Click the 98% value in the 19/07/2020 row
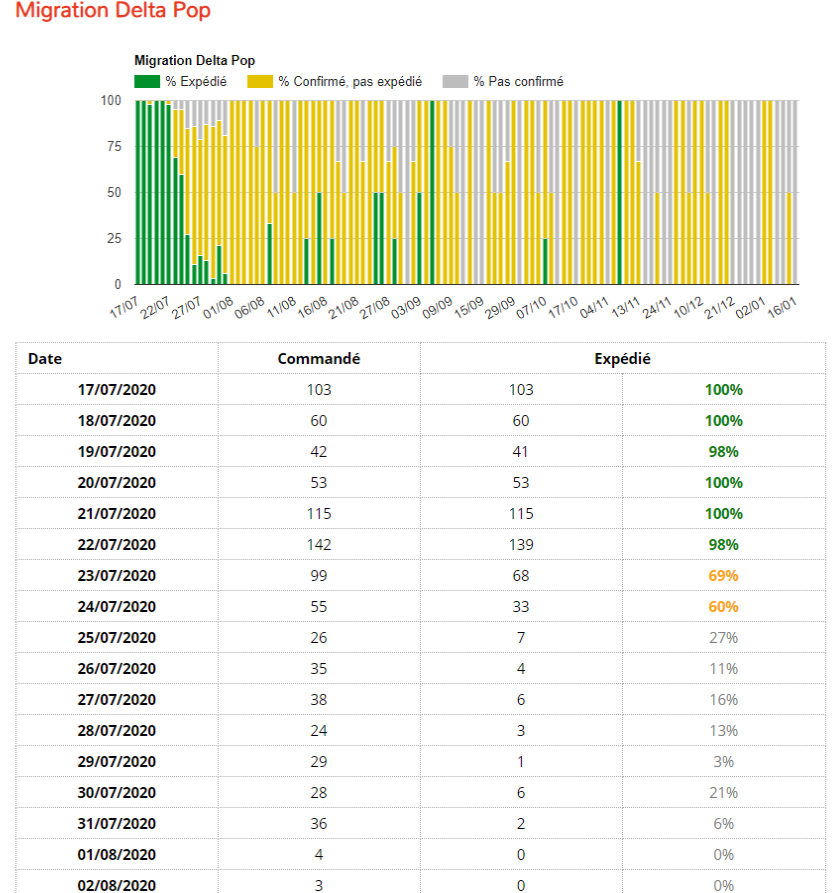Image resolution: width=833 pixels, height=893 pixels. point(723,451)
